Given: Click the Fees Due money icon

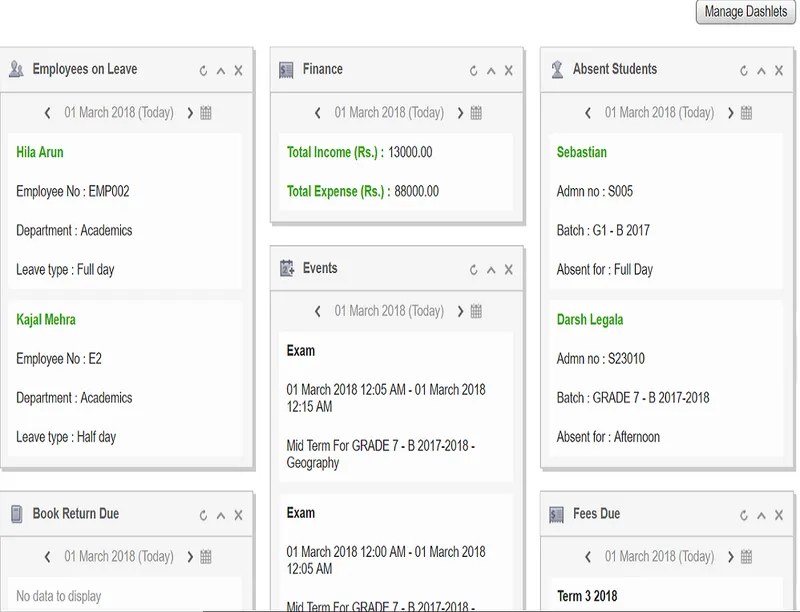Looking at the screenshot, I should pos(557,515).
